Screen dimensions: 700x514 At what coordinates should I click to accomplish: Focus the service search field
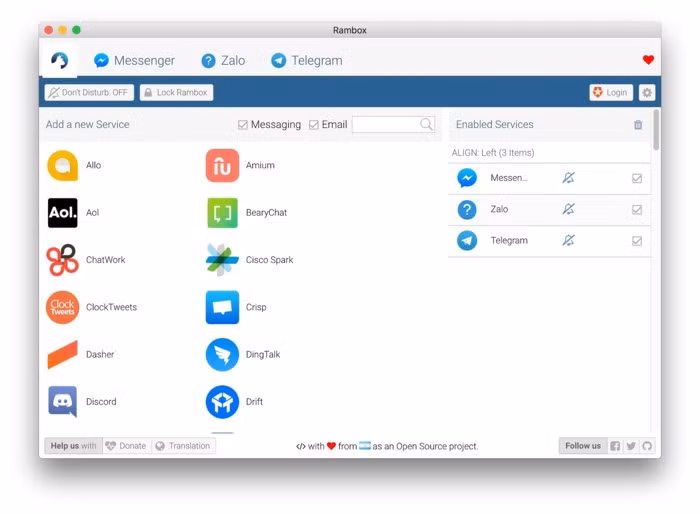point(385,125)
